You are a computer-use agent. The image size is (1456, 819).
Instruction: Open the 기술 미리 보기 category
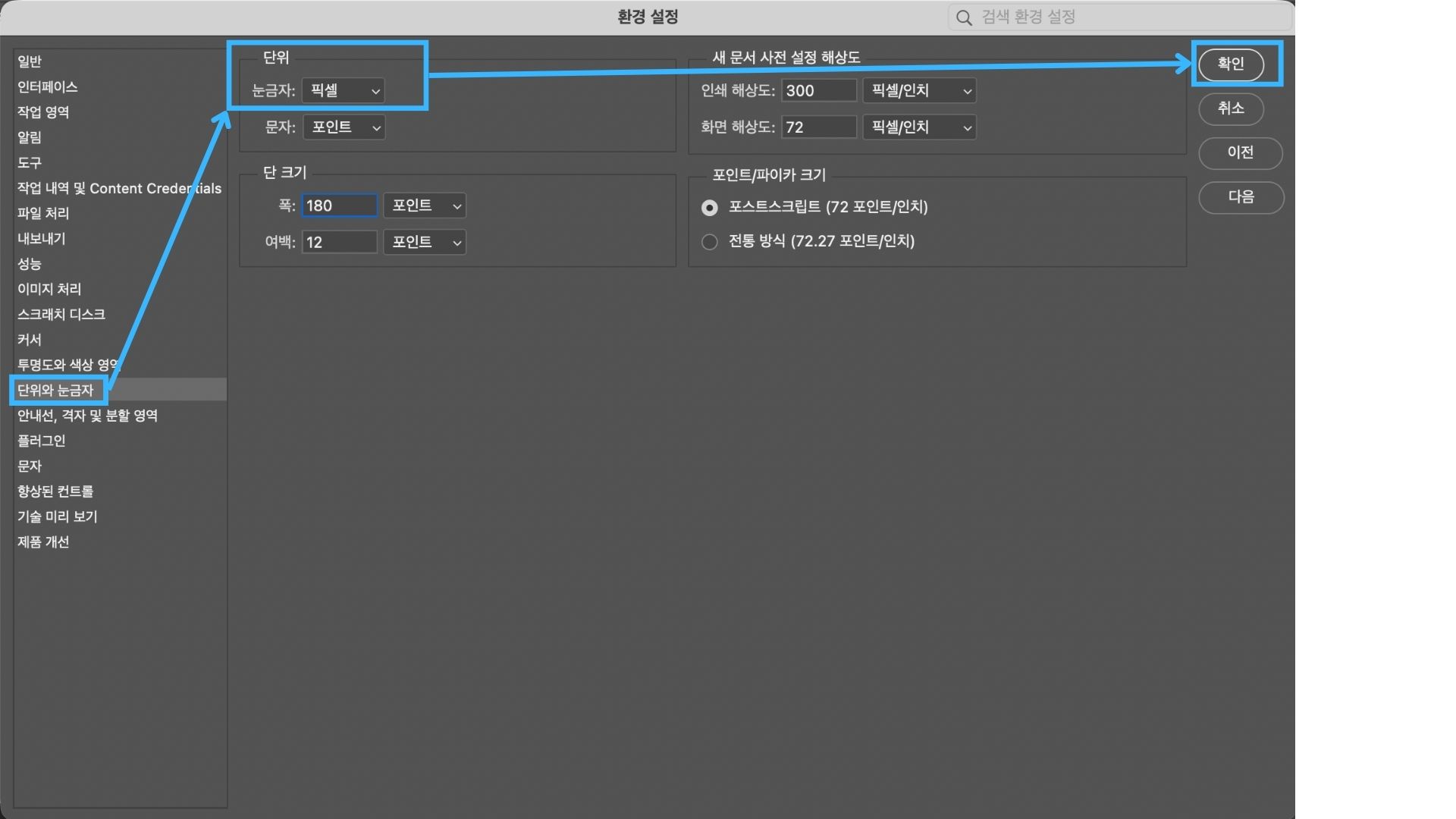tap(120, 516)
